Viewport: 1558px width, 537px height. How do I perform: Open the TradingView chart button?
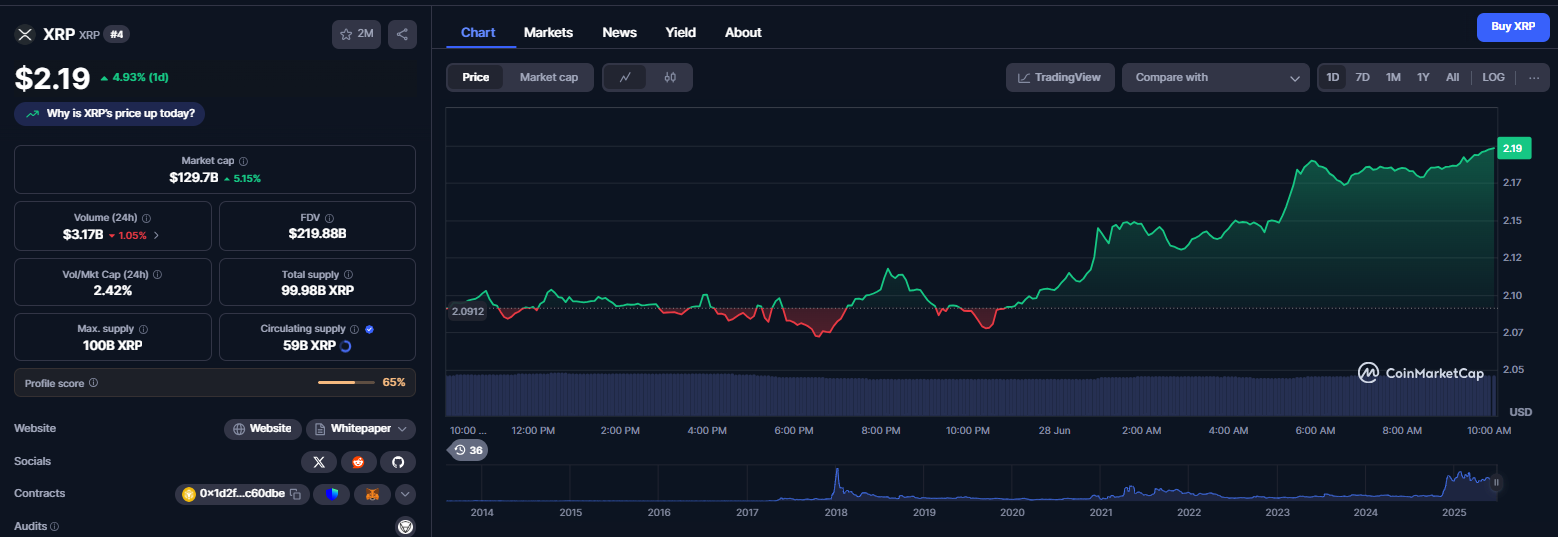click(1060, 77)
